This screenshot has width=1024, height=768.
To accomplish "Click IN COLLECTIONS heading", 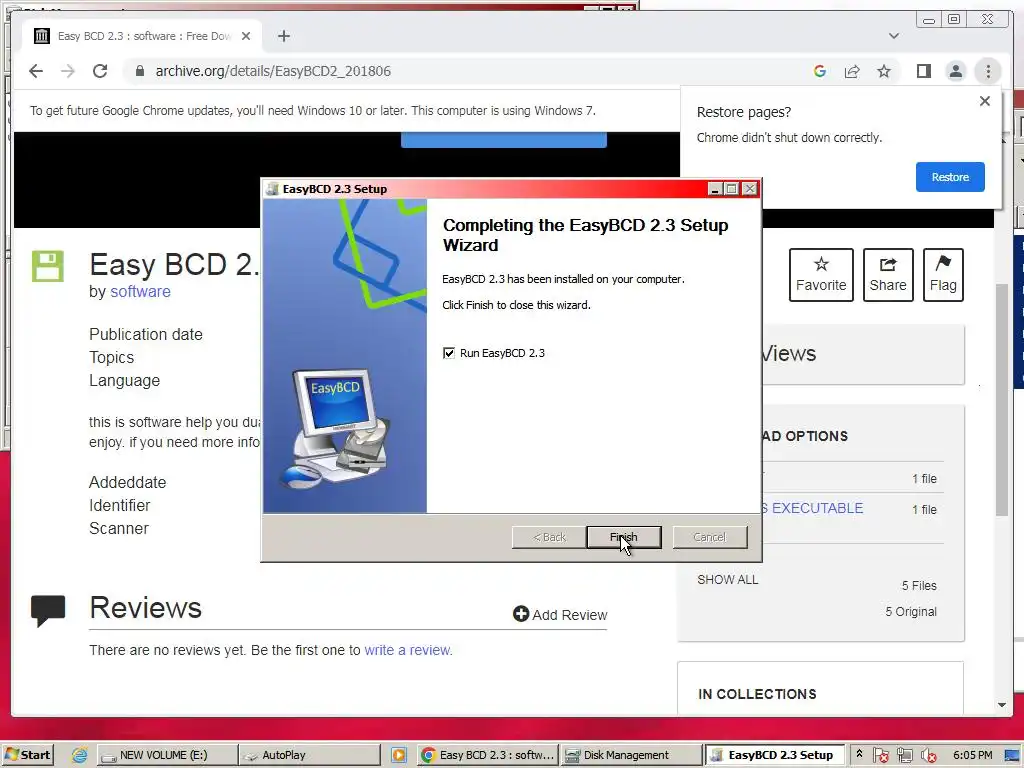I will (x=757, y=694).
